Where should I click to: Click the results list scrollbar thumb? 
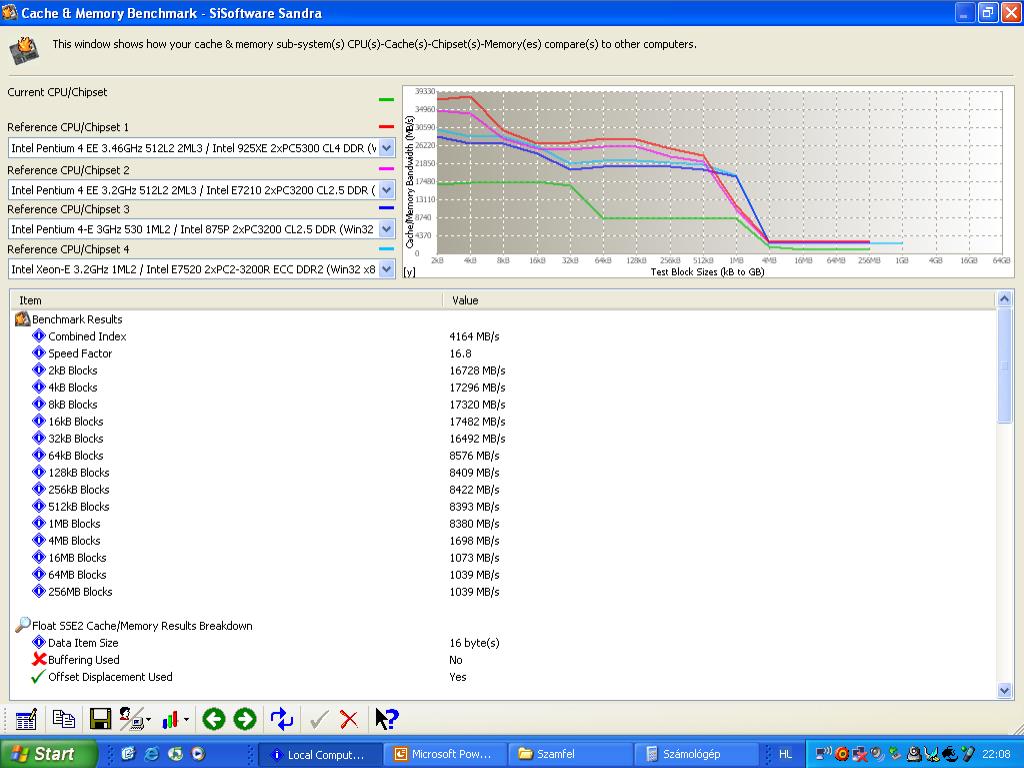[1005, 366]
